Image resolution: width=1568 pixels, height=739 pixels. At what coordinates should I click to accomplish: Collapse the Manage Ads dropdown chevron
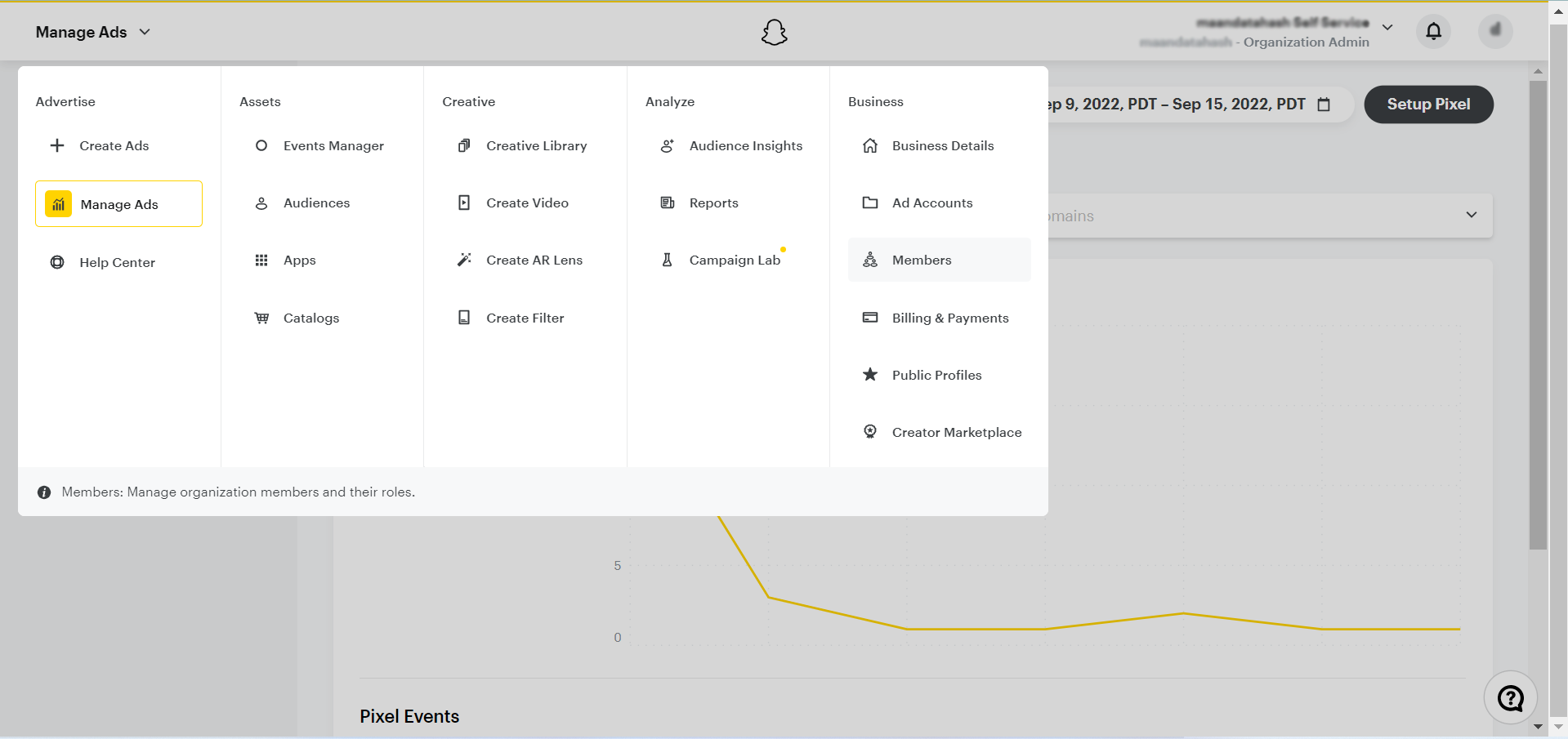click(x=145, y=32)
